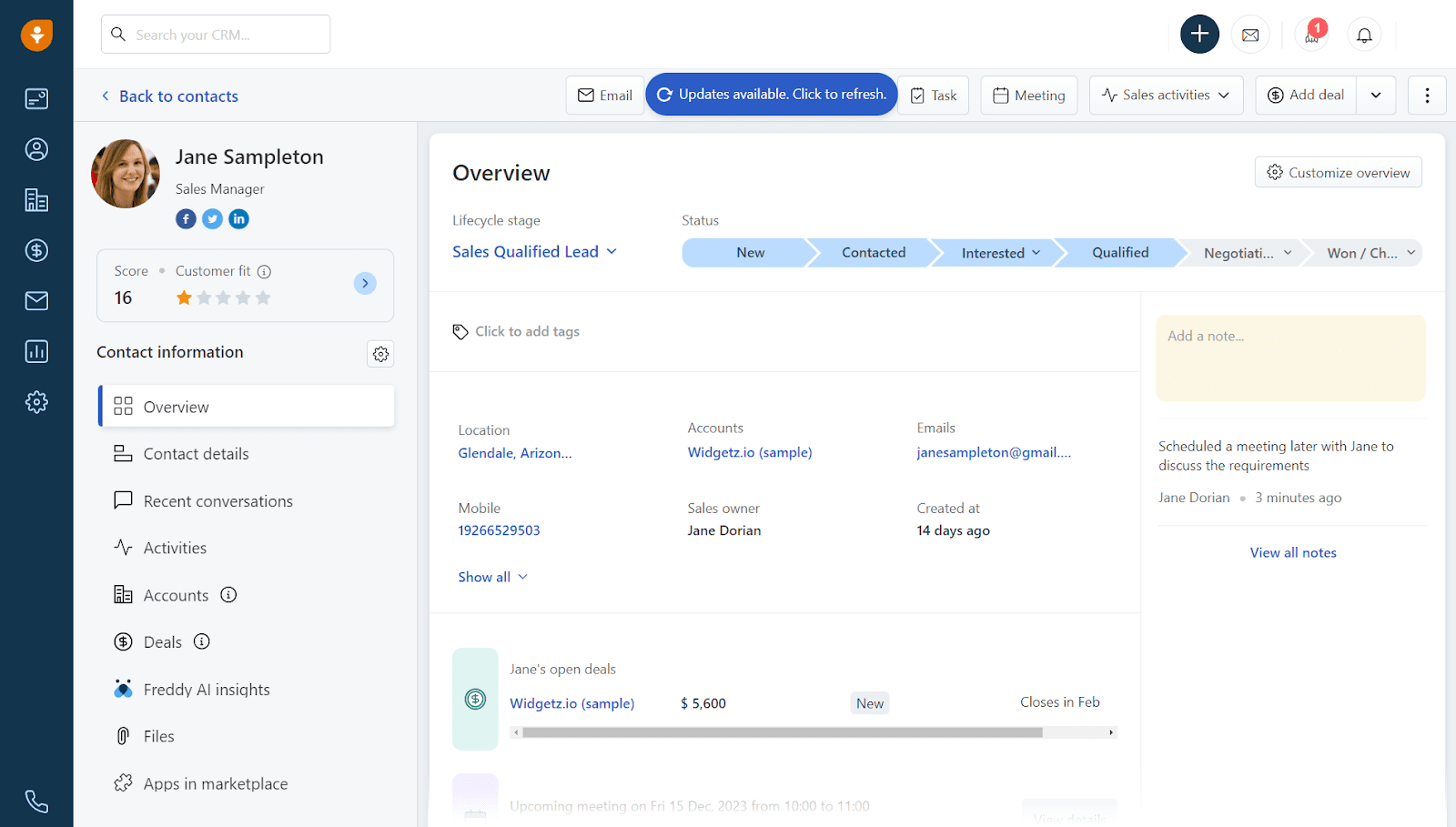Open the email inbox envelope icon top right
Viewport: 1456px width, 827px height.
(1250, 34)
